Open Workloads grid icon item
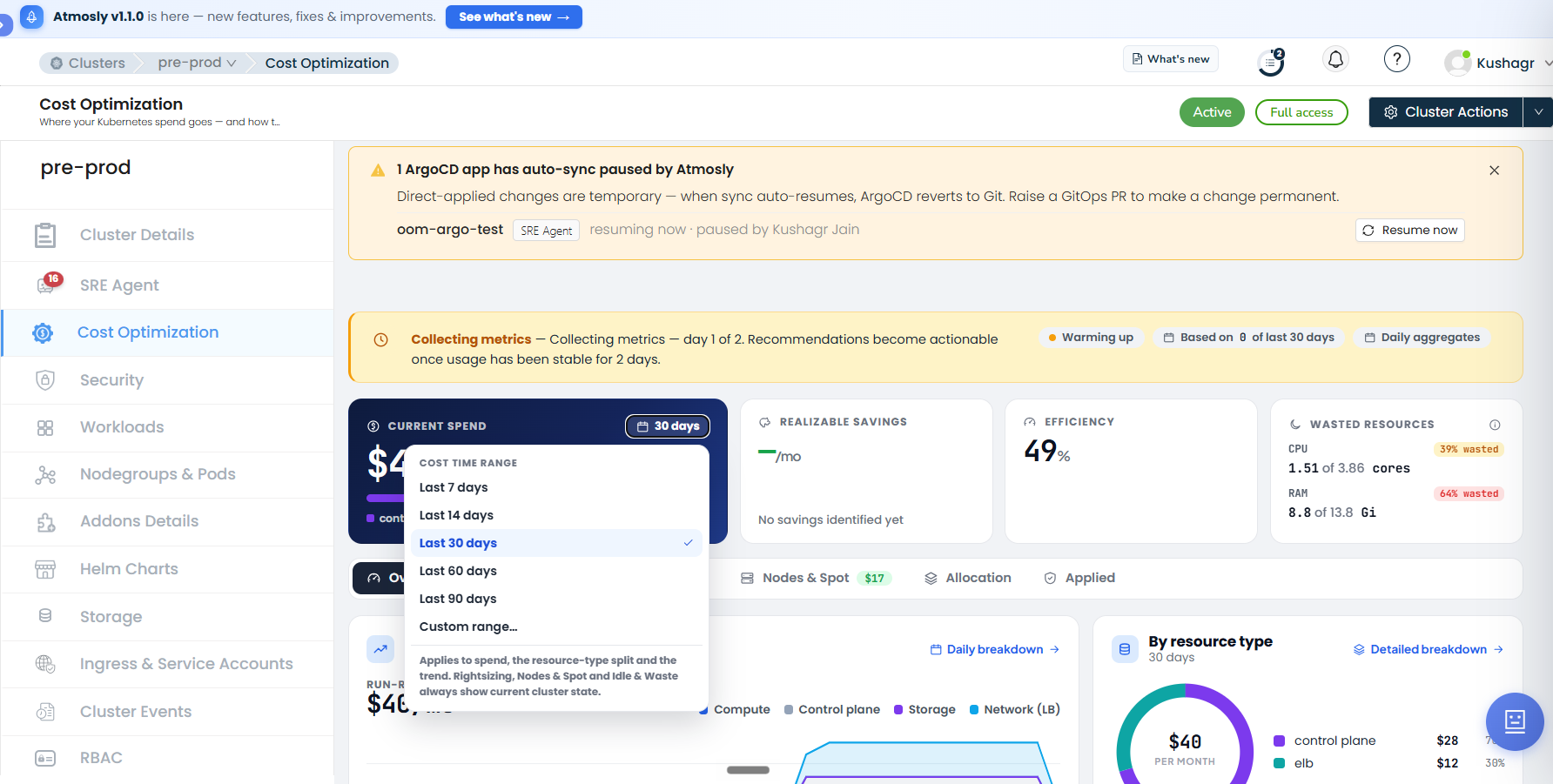Viewport: 1553px width, 784px height. pos(45,427)
